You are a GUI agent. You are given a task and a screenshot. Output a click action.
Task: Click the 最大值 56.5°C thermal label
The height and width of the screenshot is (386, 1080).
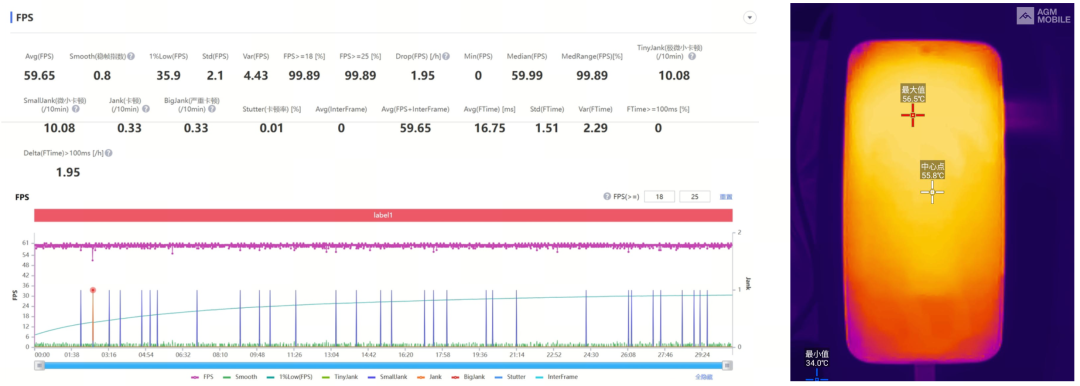[x=912, y=94]
